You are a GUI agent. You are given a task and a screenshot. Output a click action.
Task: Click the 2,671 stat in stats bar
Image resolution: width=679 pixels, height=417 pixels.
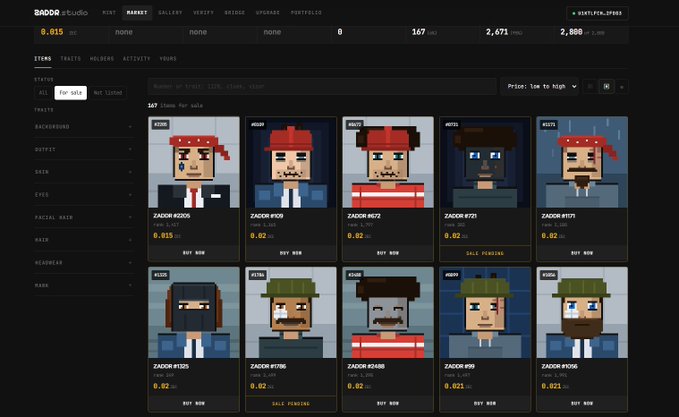497,32
